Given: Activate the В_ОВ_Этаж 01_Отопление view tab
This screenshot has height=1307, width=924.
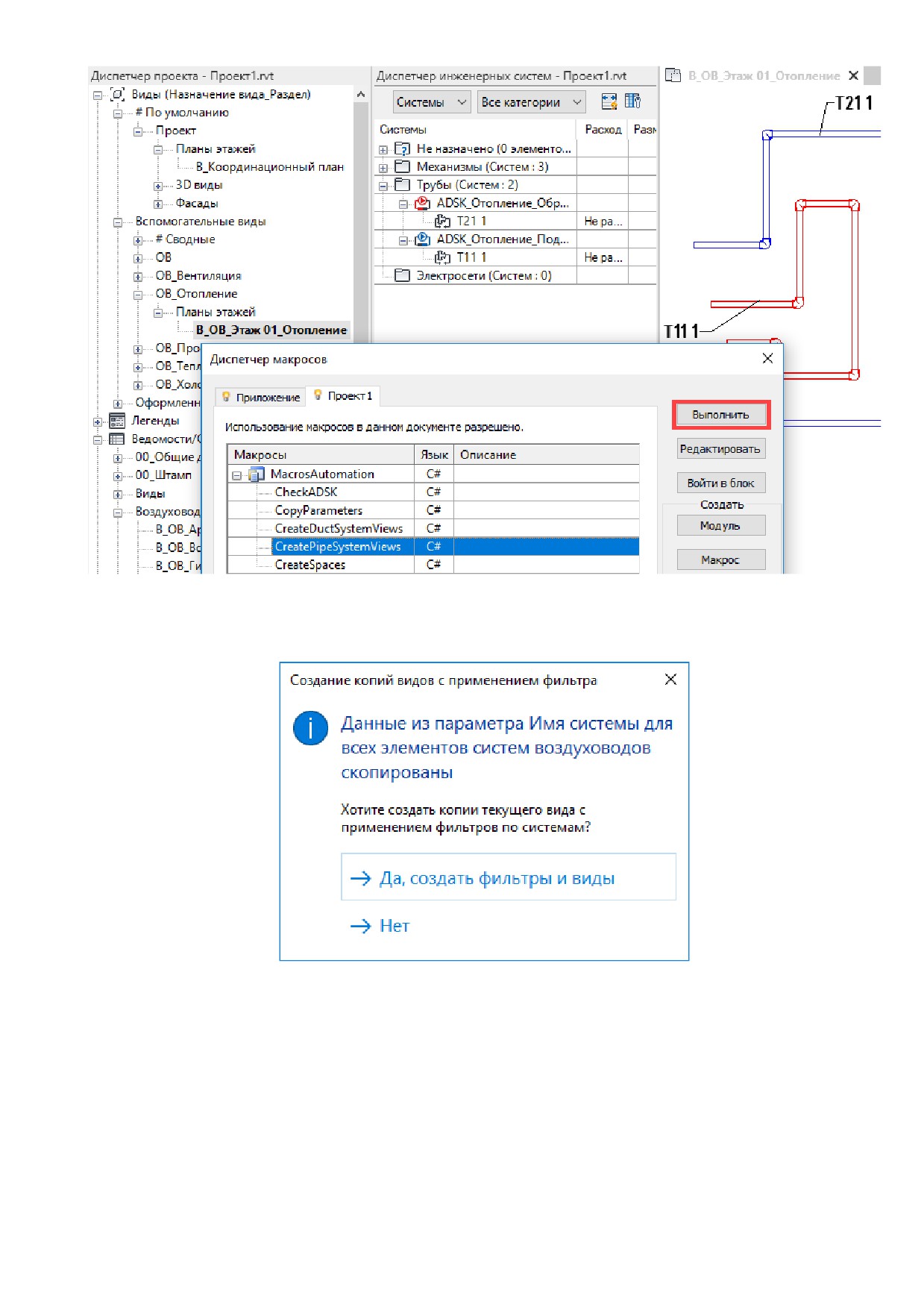Looking at the screenshot, I should 764,75.
